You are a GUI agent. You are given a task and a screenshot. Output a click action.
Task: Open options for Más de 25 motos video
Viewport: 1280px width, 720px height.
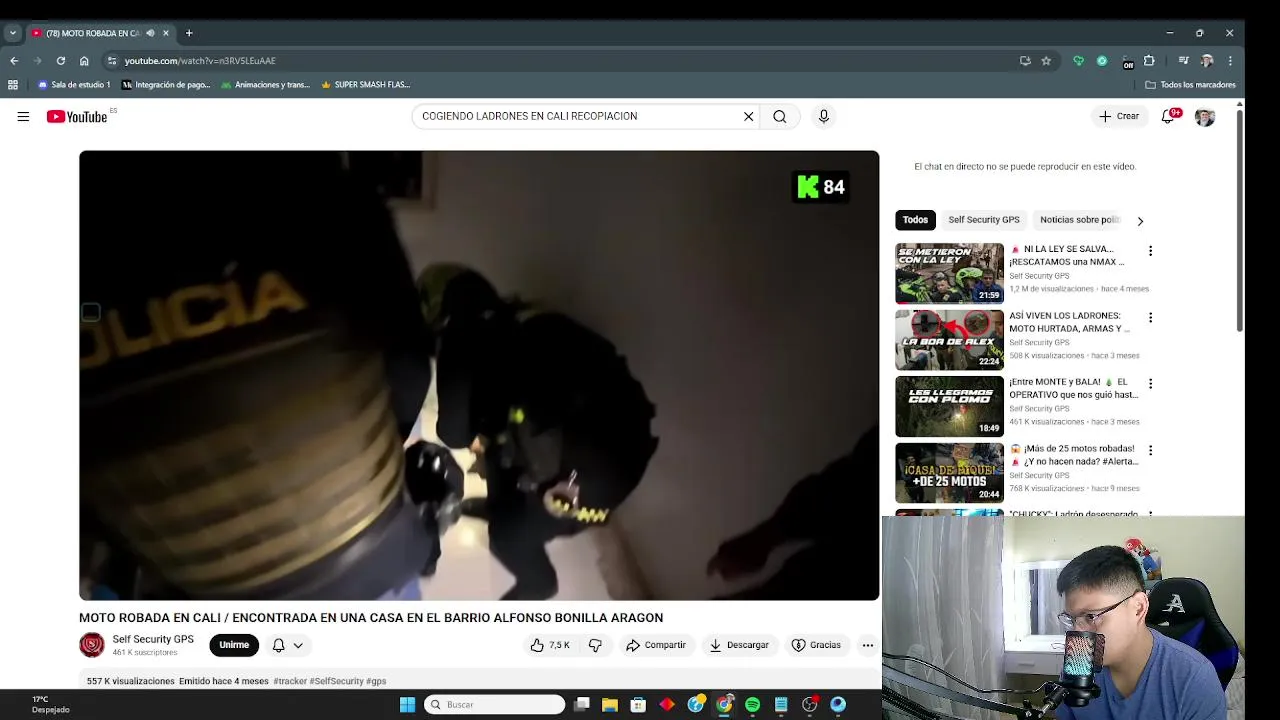[x=1150, y=451]
